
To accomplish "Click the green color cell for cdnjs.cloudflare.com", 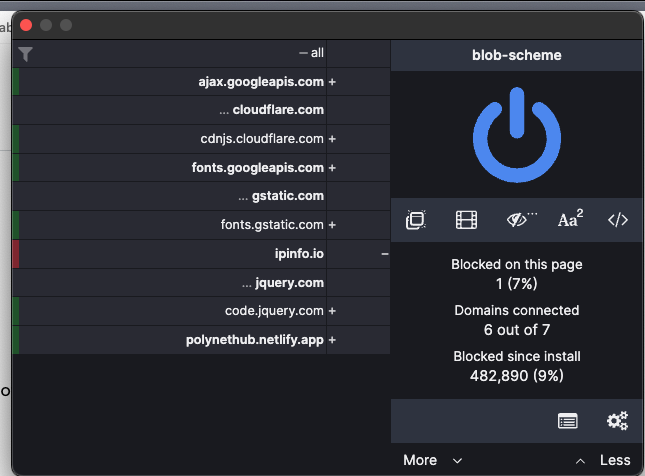I will point(16,139).
